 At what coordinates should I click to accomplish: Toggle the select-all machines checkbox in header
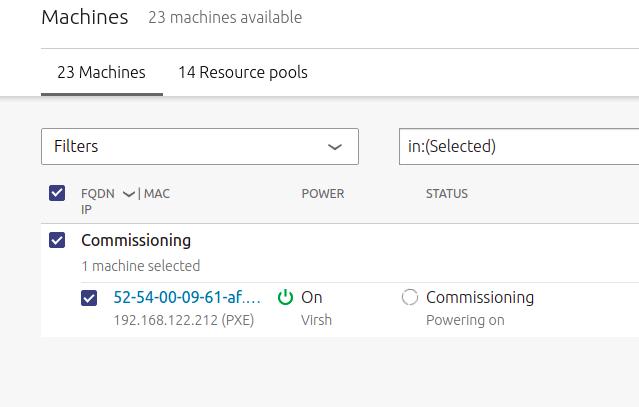[57, 193]
